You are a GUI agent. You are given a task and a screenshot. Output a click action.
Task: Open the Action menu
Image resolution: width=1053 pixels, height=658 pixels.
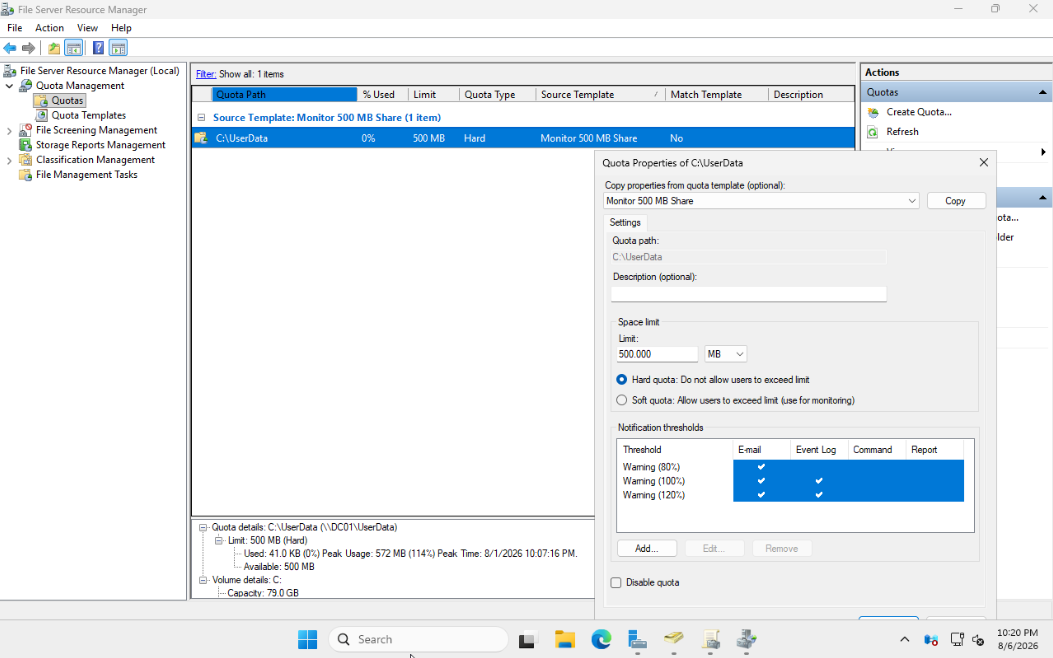pyautogui.click(x=50, y=28)
